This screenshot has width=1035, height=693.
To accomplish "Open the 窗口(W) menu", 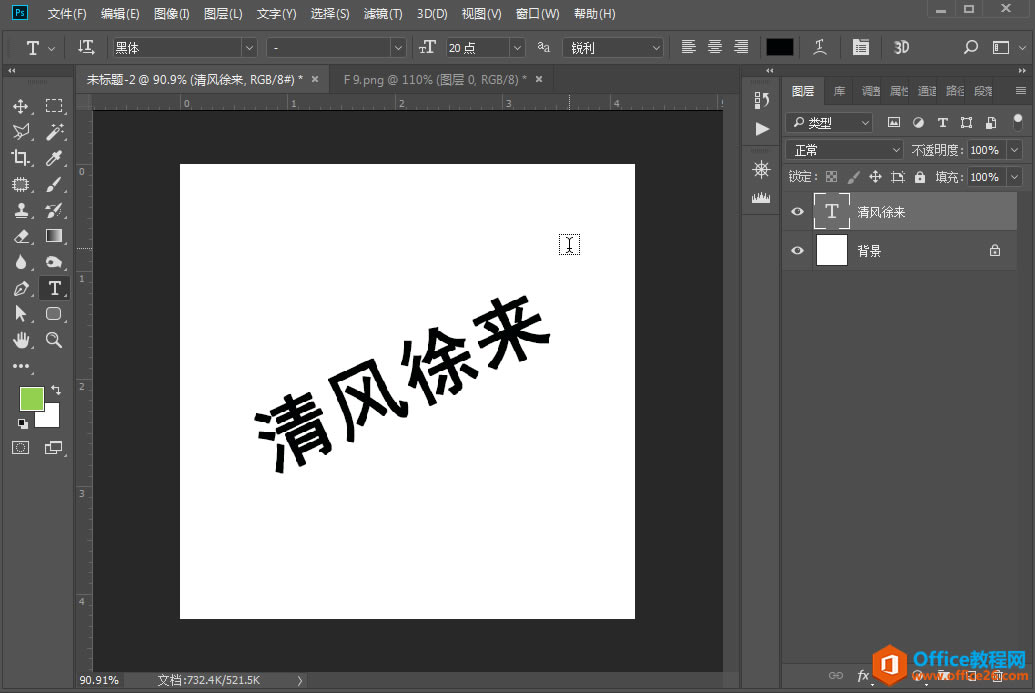I will 537,14.
